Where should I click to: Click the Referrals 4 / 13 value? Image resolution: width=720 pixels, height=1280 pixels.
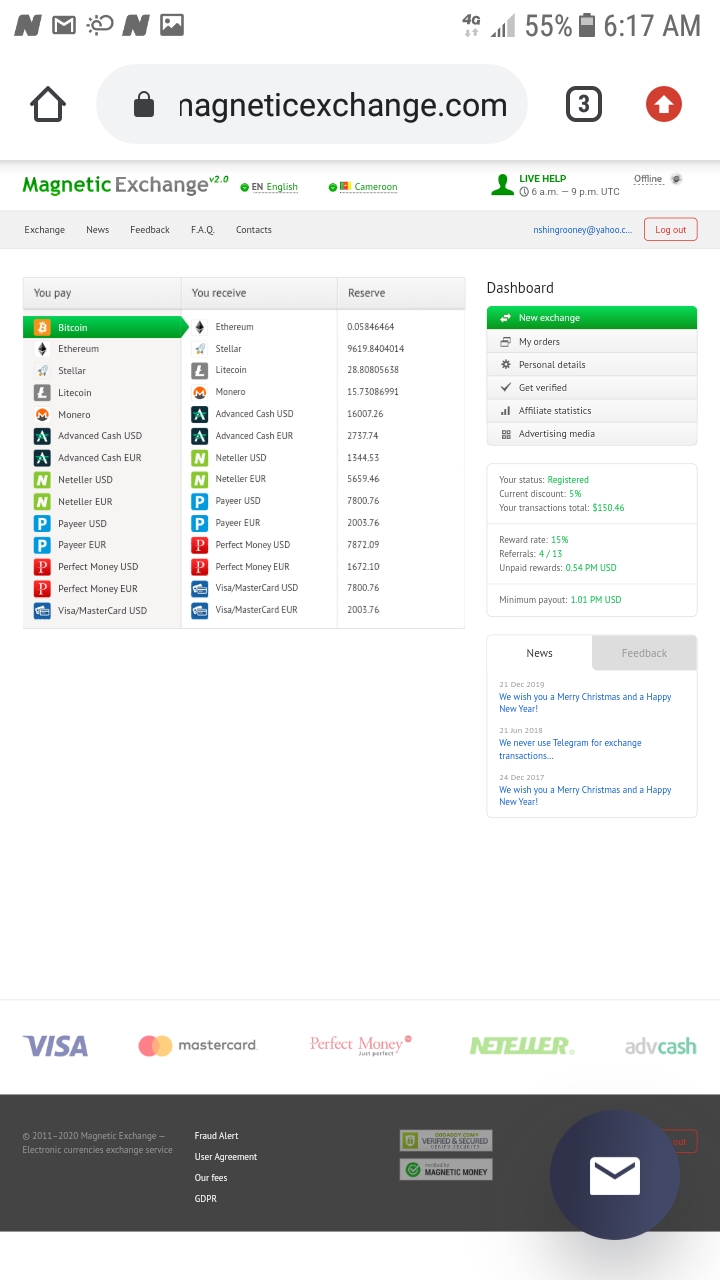tap(551, 554)
